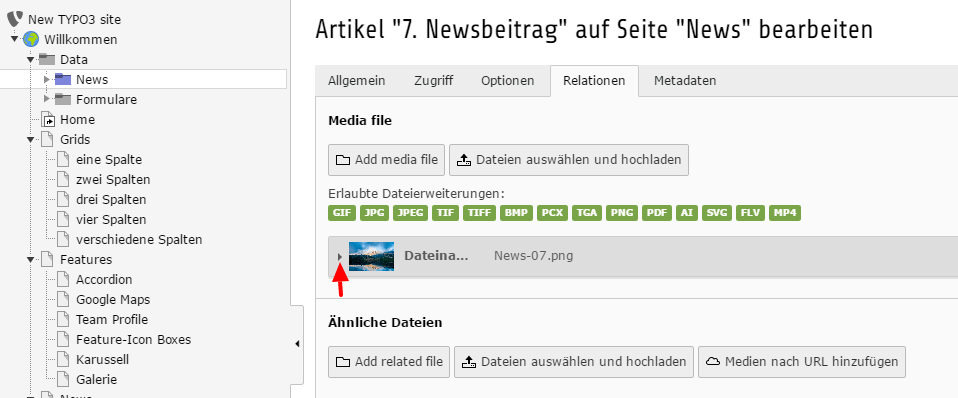Select Google Maps page label
Image resolution: width=958 pixels, height=398 pixels.
[113, 300]
